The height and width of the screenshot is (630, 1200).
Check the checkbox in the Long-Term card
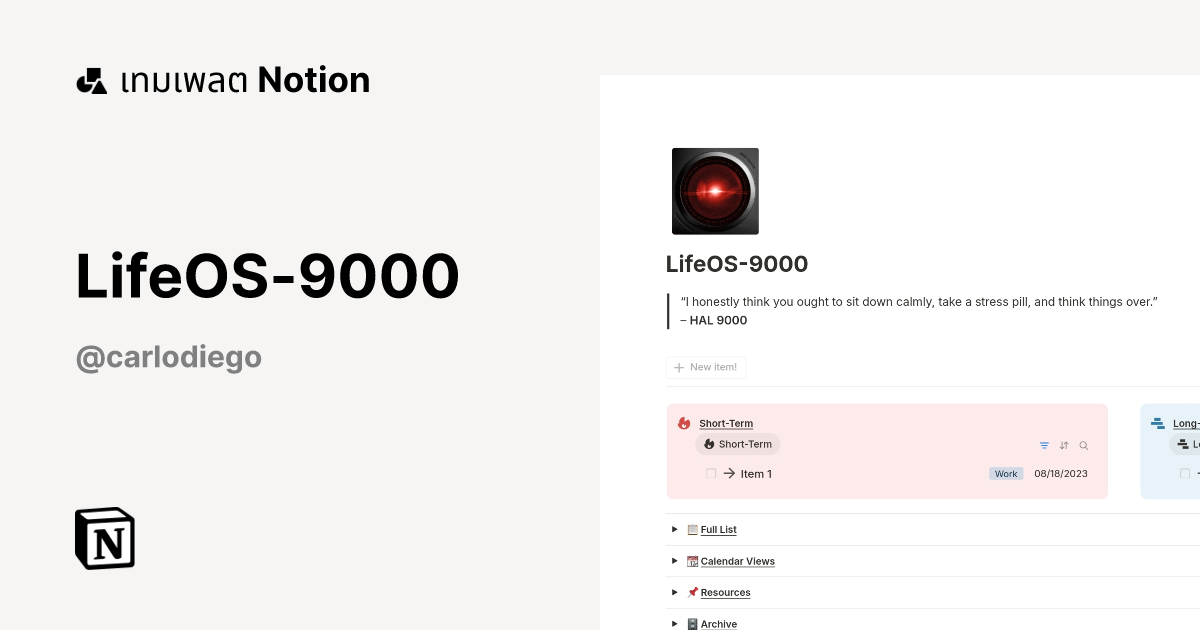pyautogui.click(x=1184, y=473)
